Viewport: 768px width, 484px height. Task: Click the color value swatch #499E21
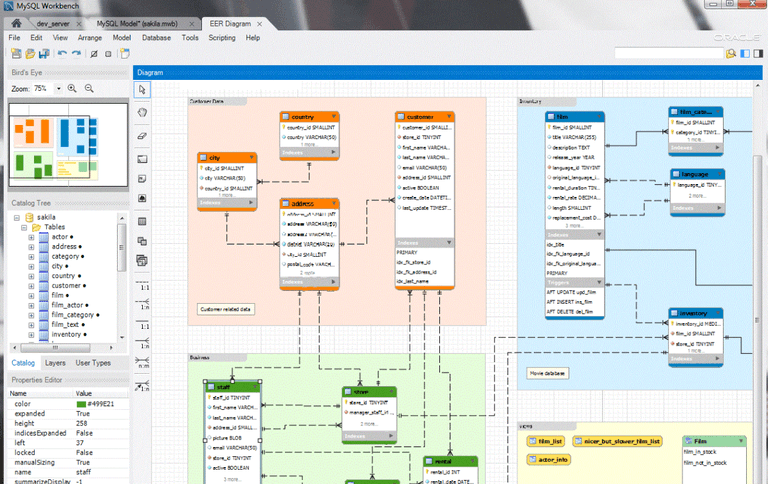[x=81, y=404]
